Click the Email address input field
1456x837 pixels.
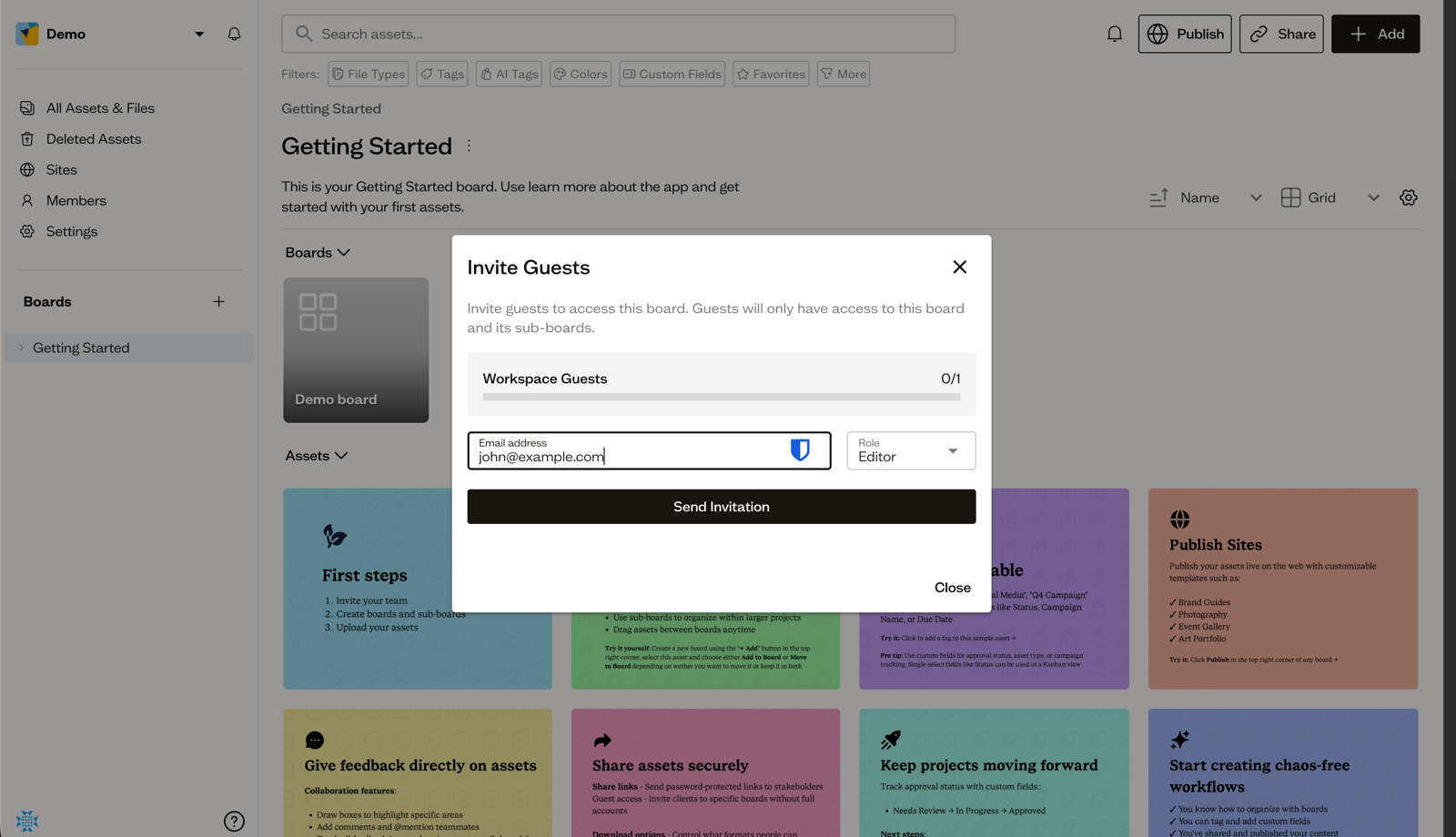point(649,450)
